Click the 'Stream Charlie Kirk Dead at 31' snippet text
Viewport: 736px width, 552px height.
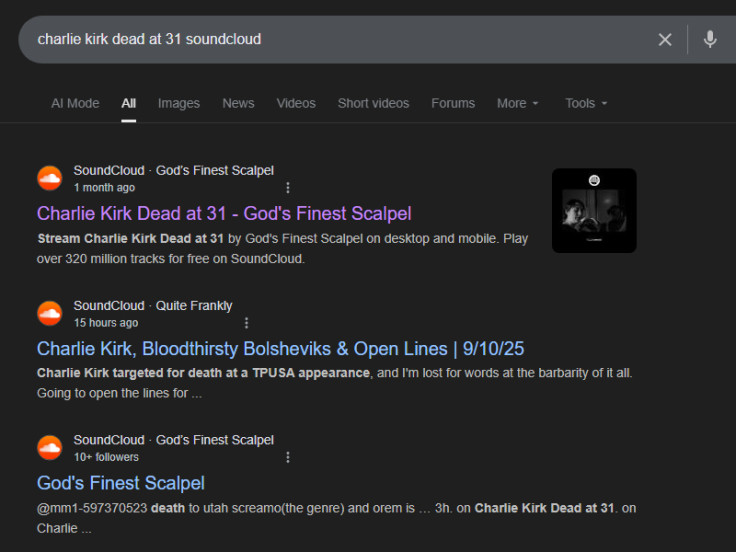point(283,249)
